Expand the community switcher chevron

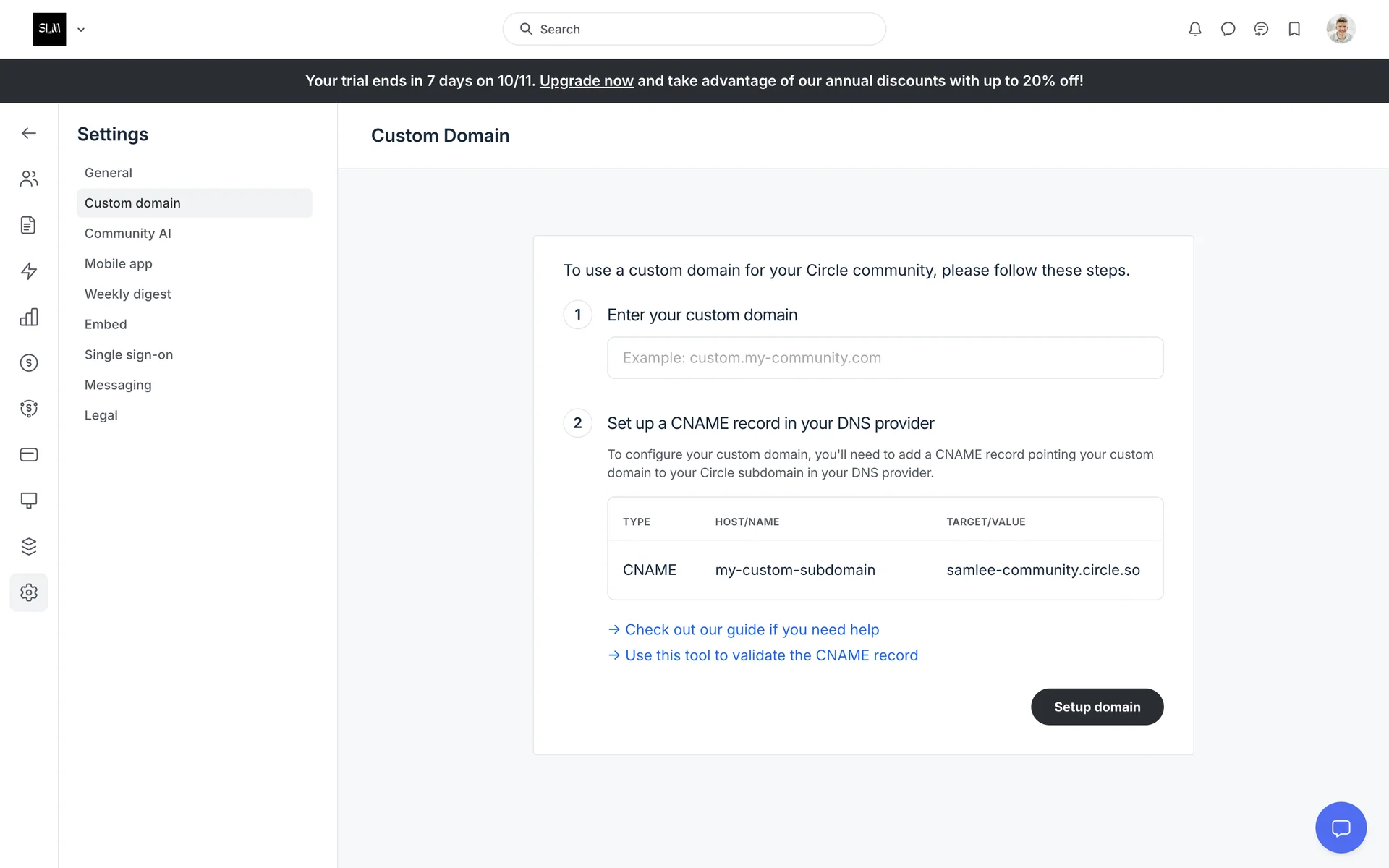81,30
